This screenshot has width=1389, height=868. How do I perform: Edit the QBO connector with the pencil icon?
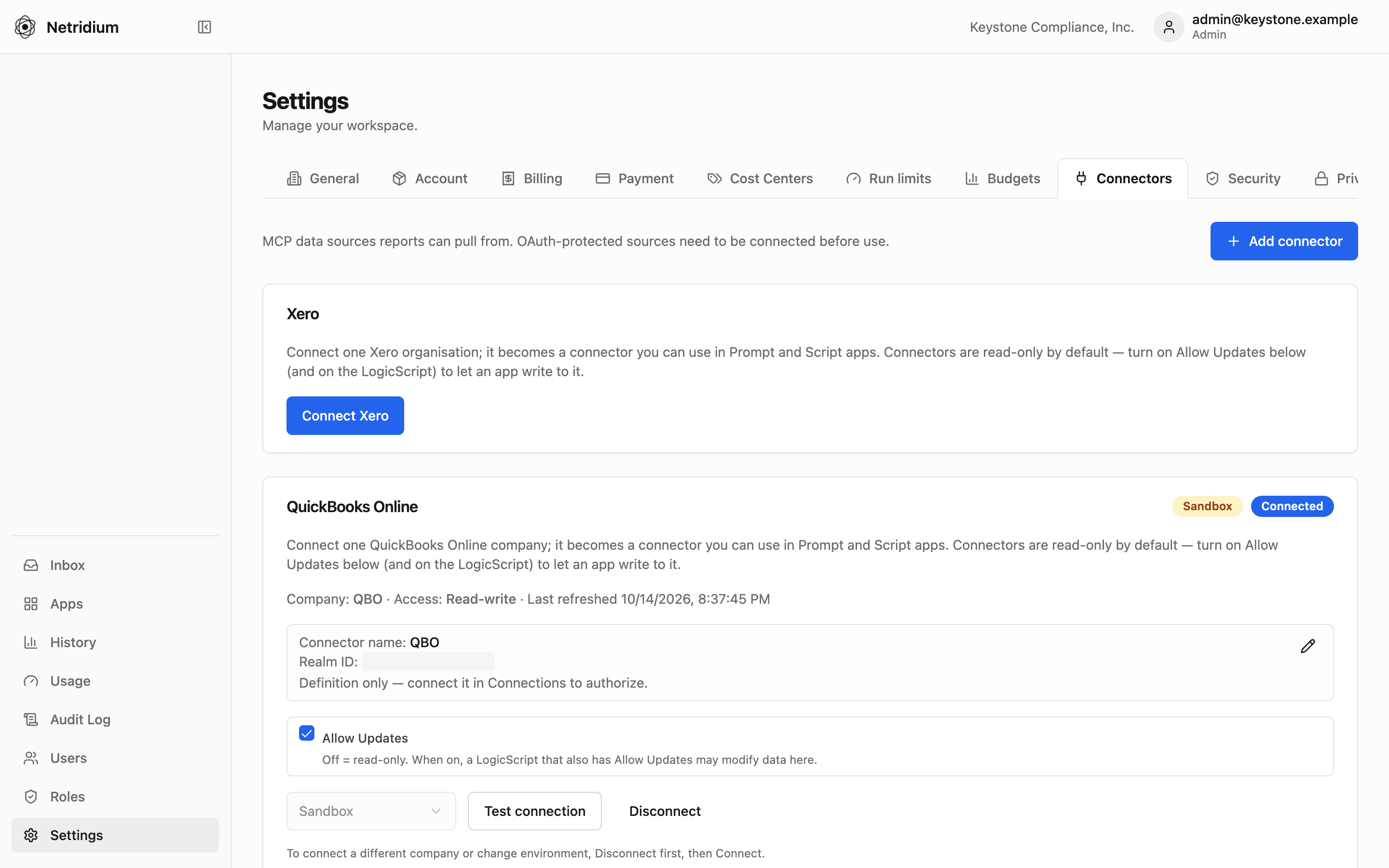(x=1307, y=646)
